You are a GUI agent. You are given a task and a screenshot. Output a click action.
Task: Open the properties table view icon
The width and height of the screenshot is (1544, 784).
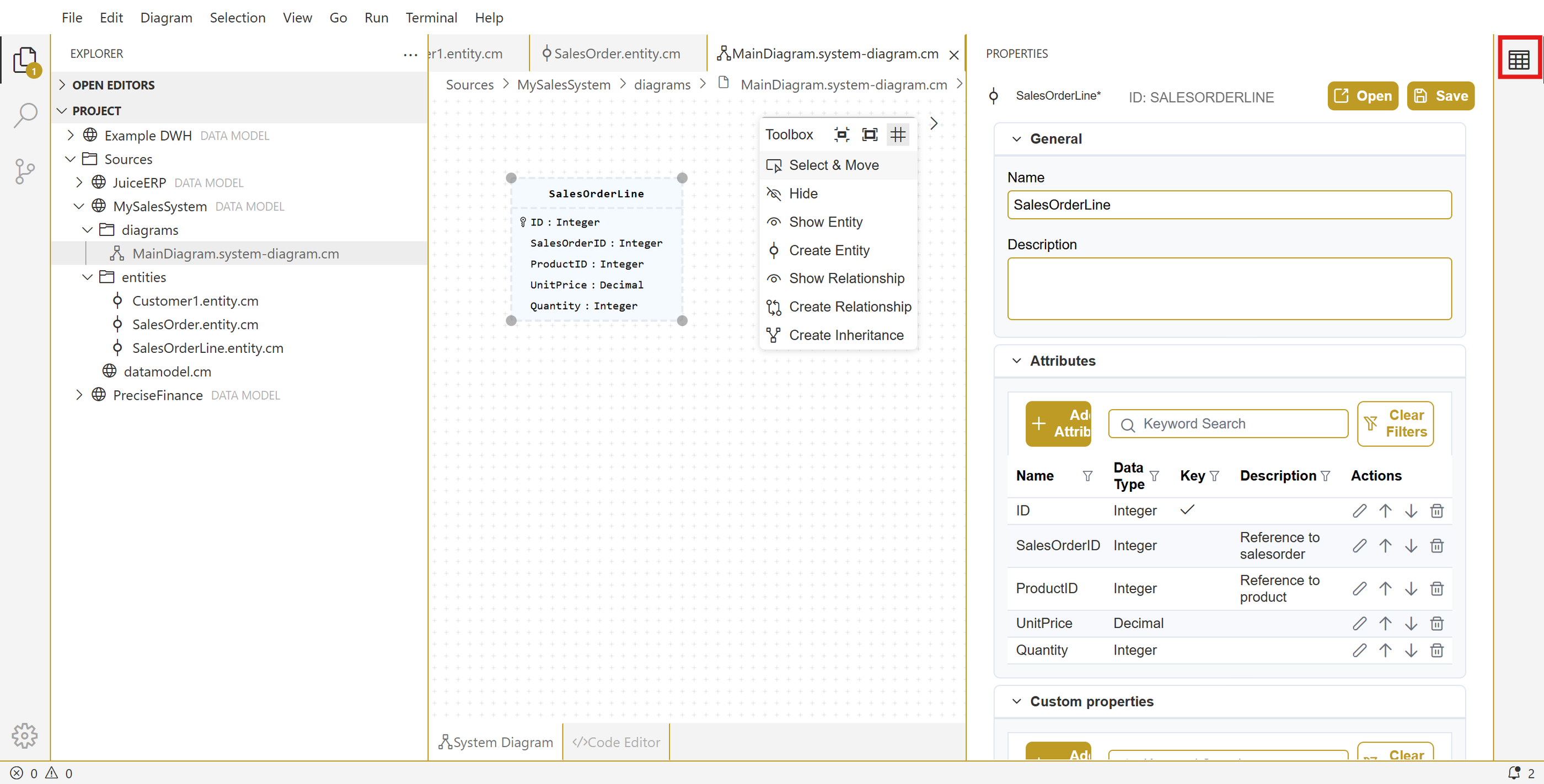tap(1518, 60)
